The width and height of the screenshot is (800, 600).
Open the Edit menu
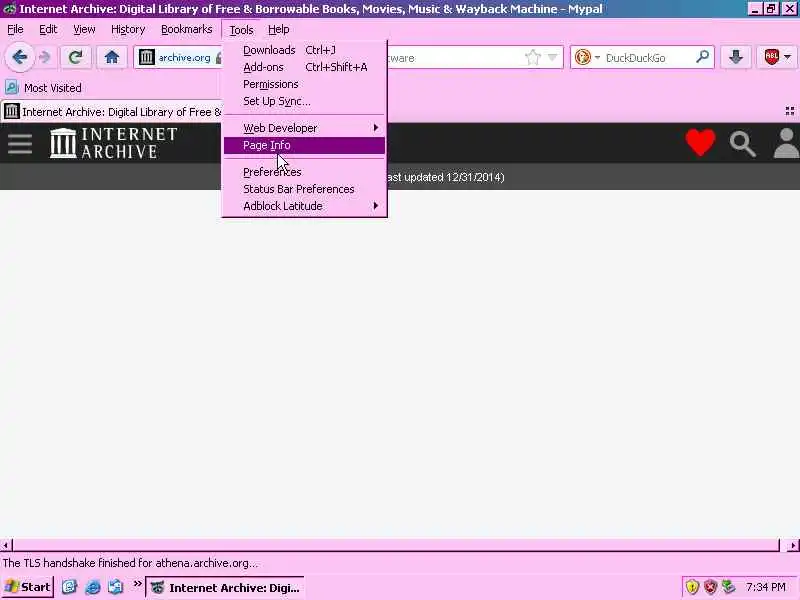coord(48,30)
